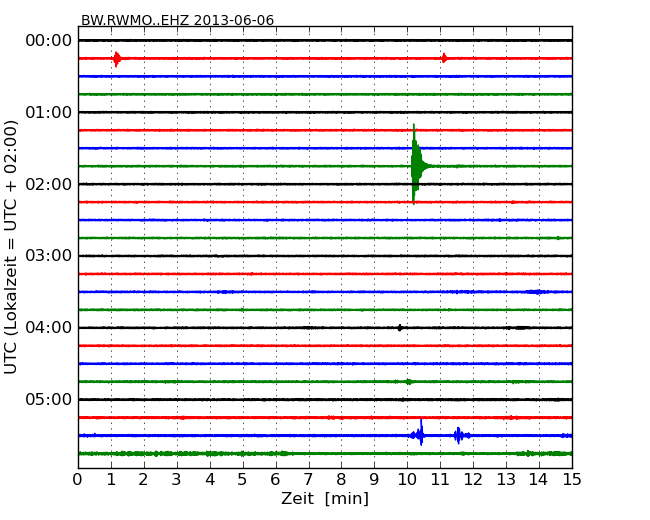This screenshot has width=650, height=520.
Task: Click the 03:00 time label
Action: pos(49,255)
